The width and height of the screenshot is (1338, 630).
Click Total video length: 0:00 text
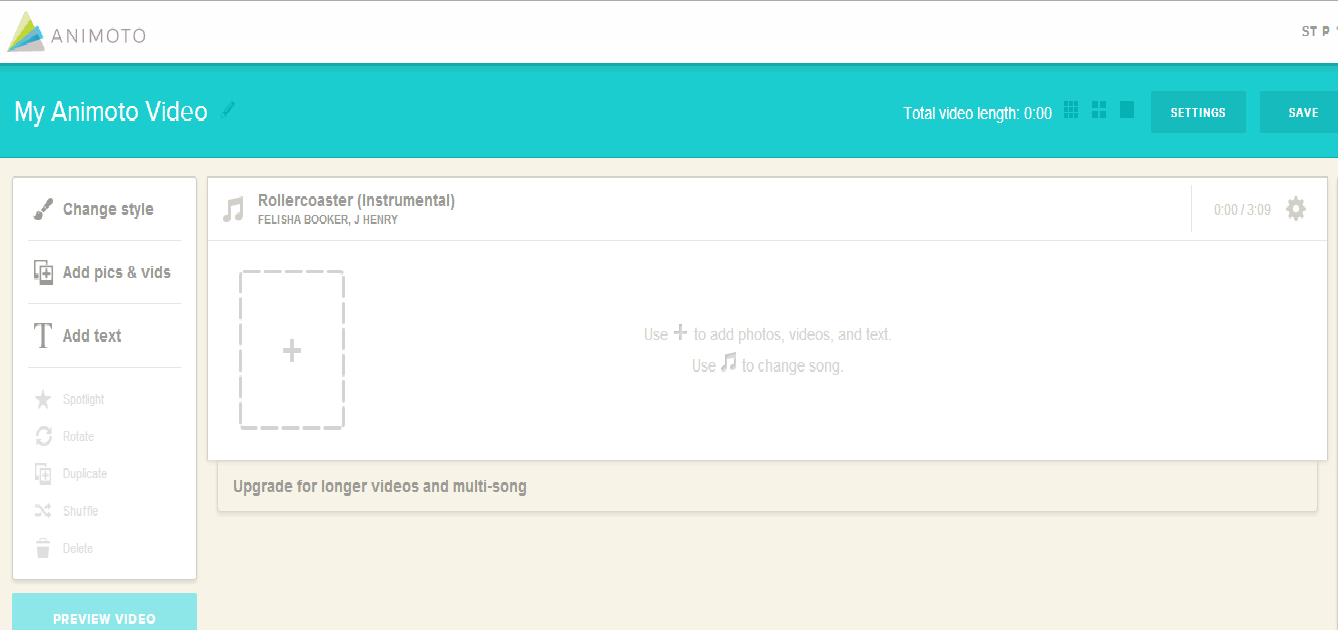pos(977,113)
